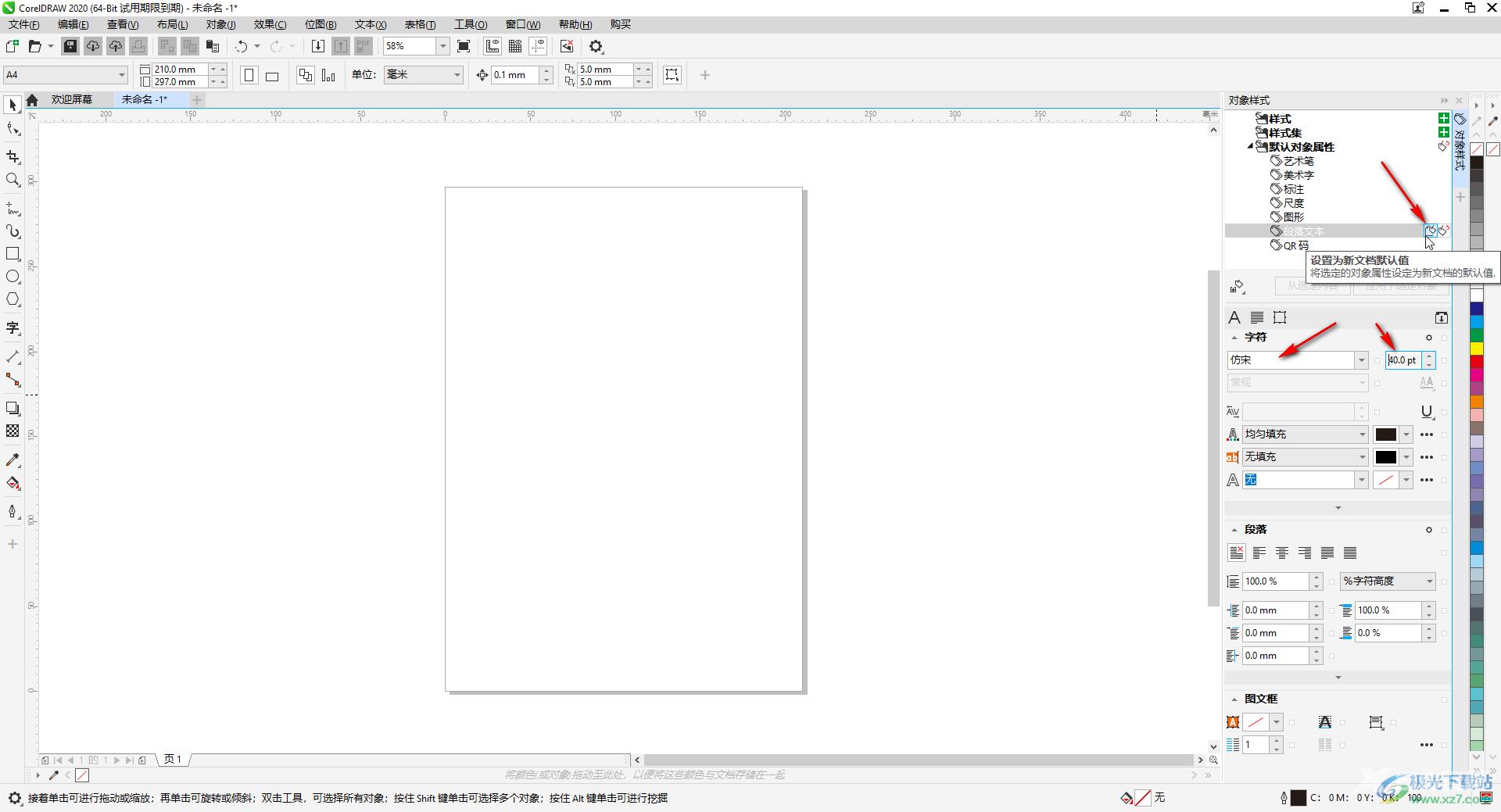Select the Text tool
The image size is (1501, 812).
pyautogui.click(x=13, y=327)
